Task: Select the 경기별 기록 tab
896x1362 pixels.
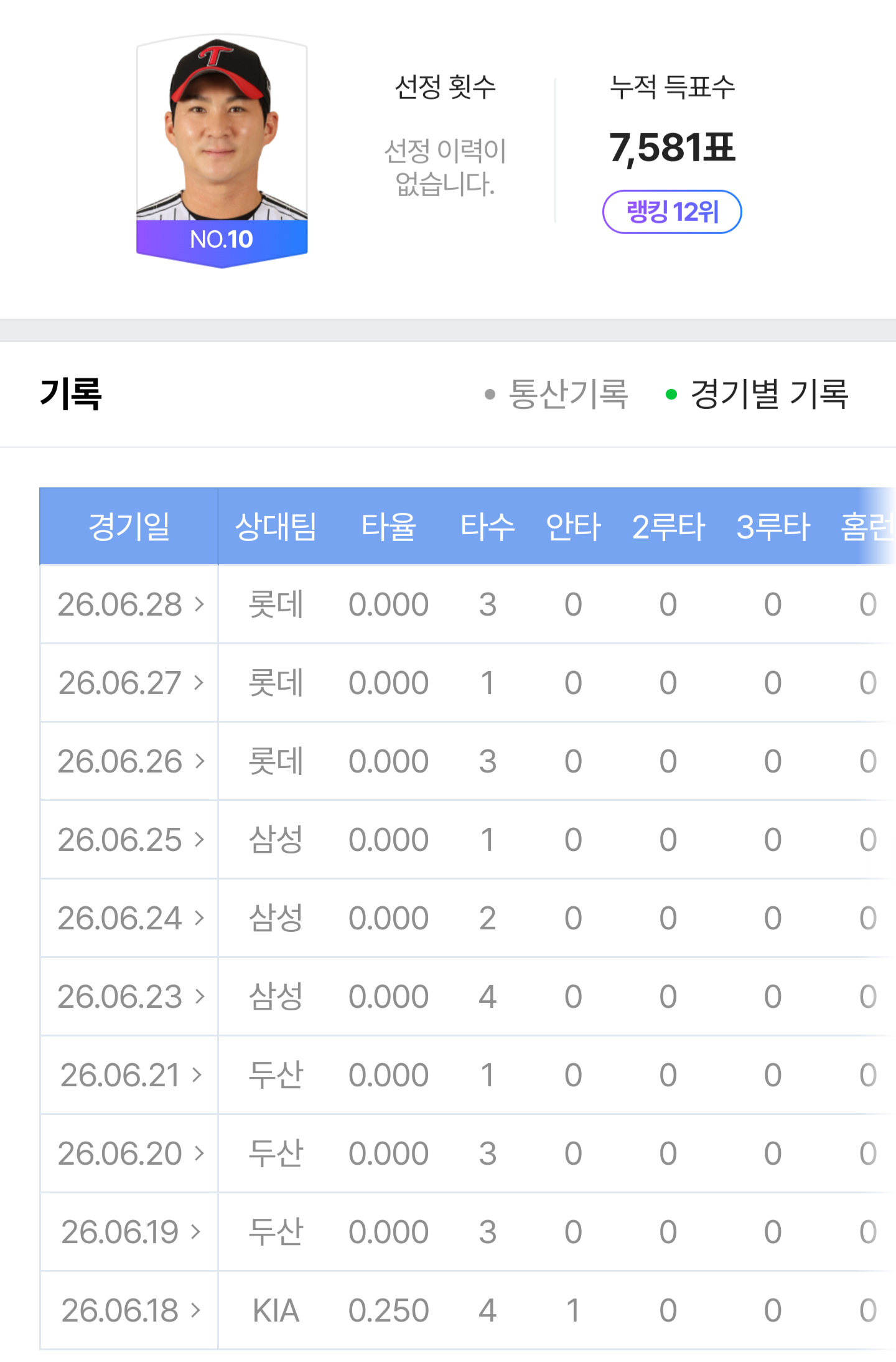Action: click(757, 394)
